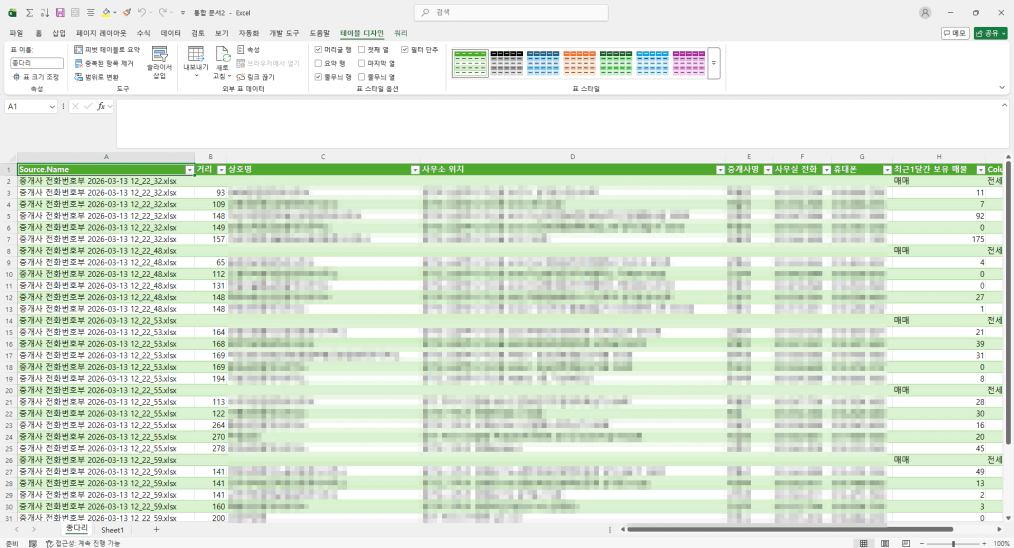Open table properties (속성) in external data group

point(248,50)
